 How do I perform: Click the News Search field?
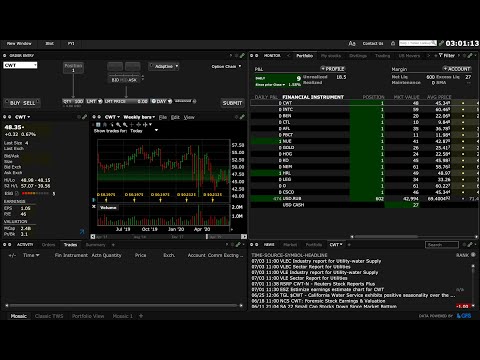[x=442, y=245]
